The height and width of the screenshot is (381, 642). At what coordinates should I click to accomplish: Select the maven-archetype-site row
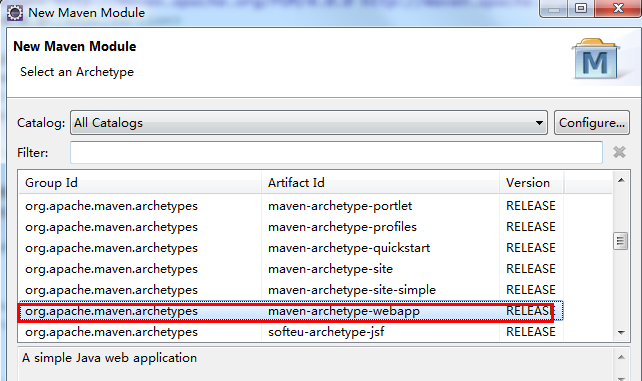click(x=291, y=269)
